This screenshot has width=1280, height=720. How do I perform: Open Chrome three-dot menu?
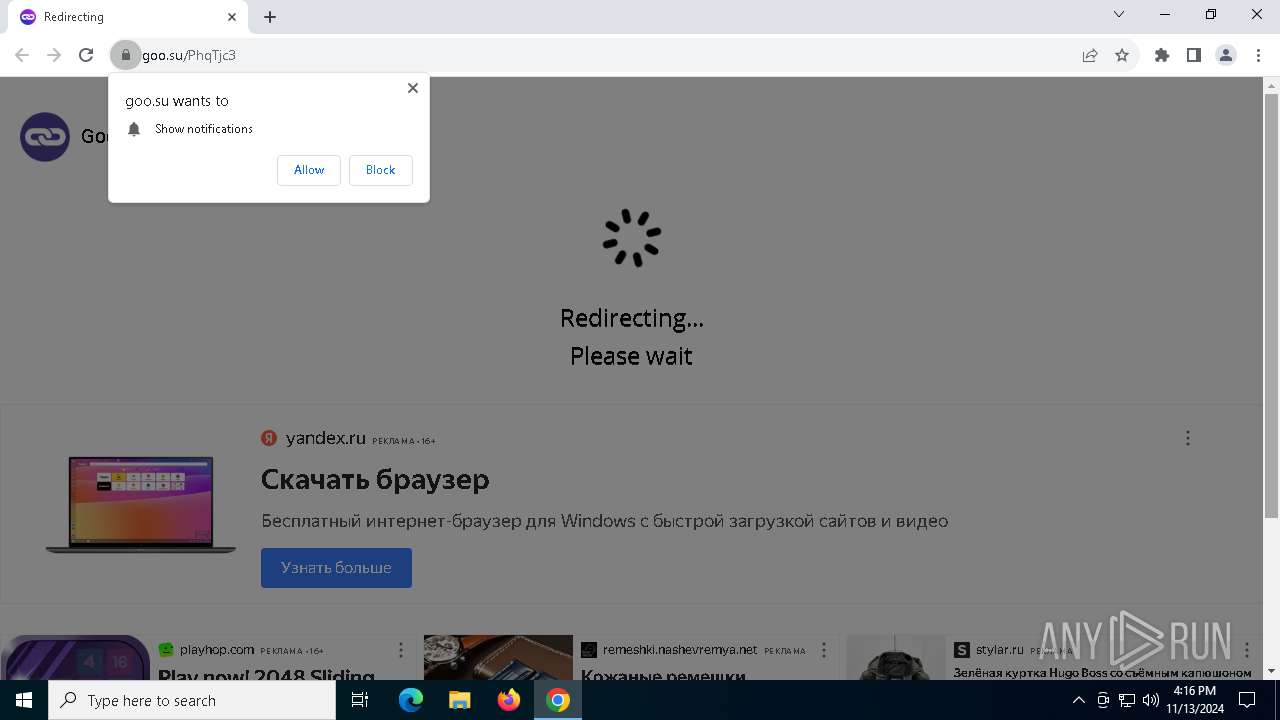coord(1258,55)
